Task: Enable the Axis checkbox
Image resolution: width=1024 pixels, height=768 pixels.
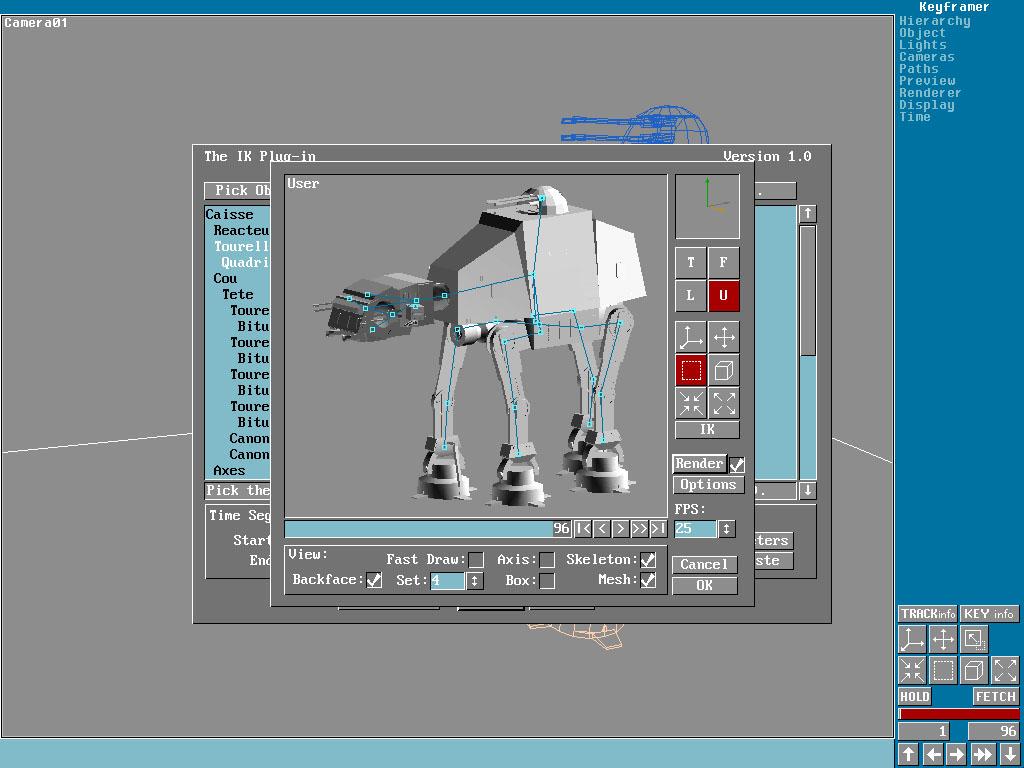Action: point(547,560)
